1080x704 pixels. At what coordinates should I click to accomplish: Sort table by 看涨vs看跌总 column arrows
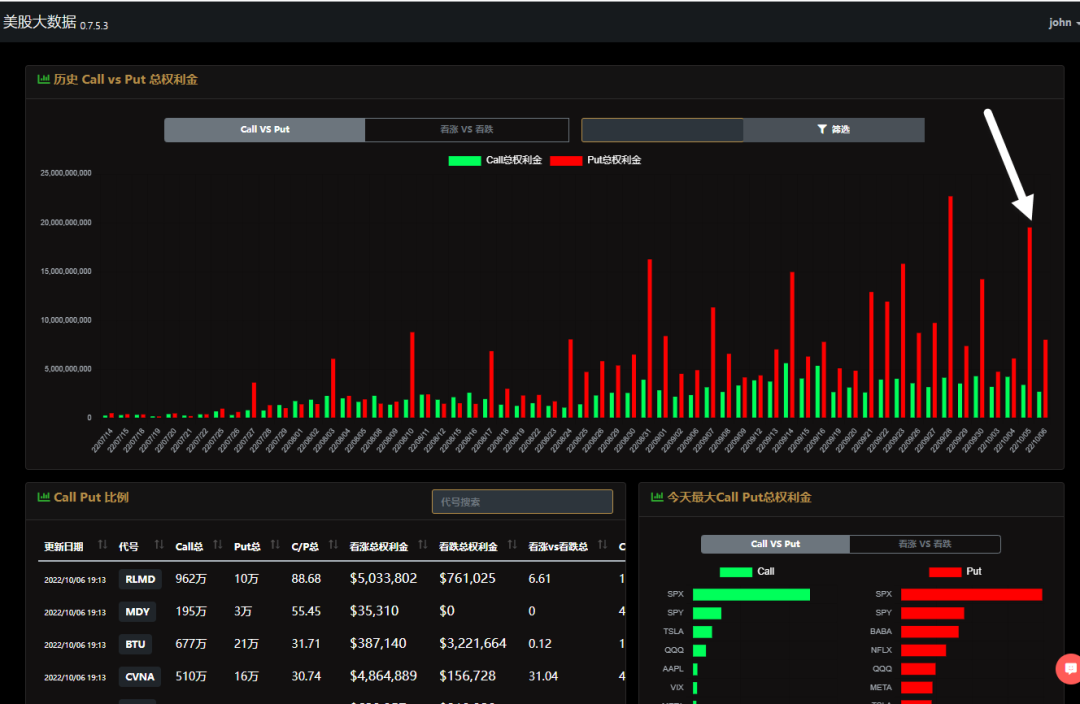pyautogui.click(x=603, y=545)
